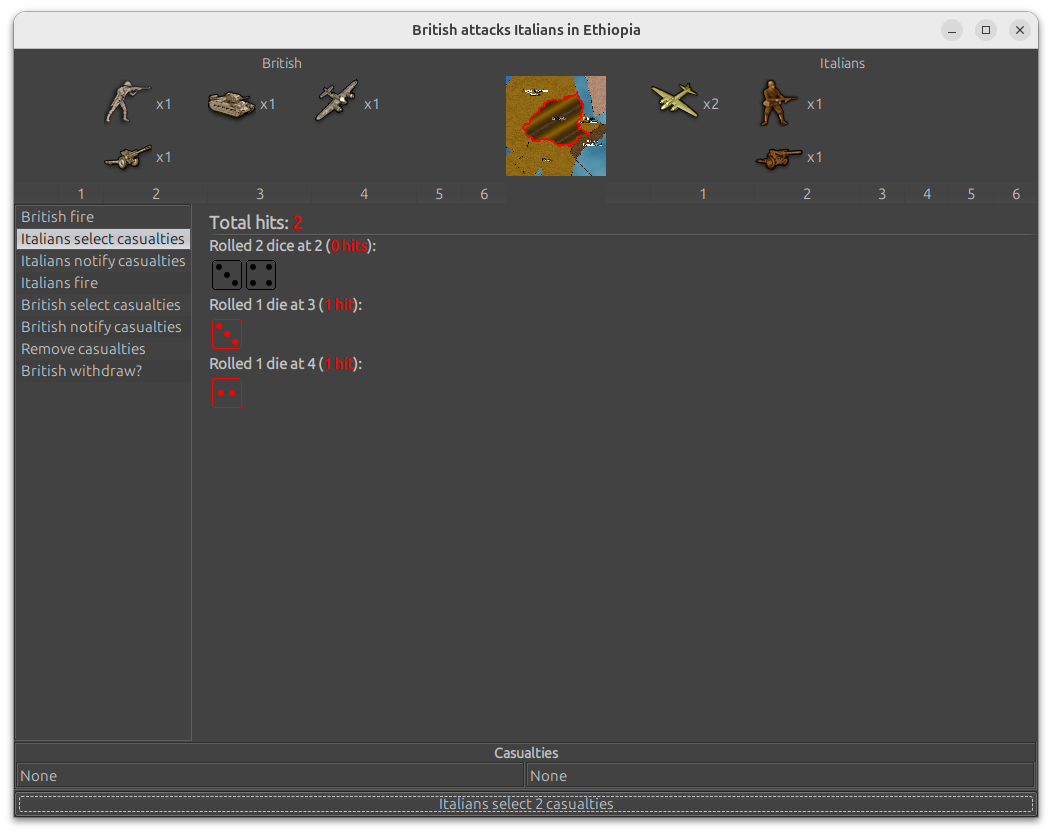Click the British infantry unit icon
1052x834 pixels.
point(126,103)
